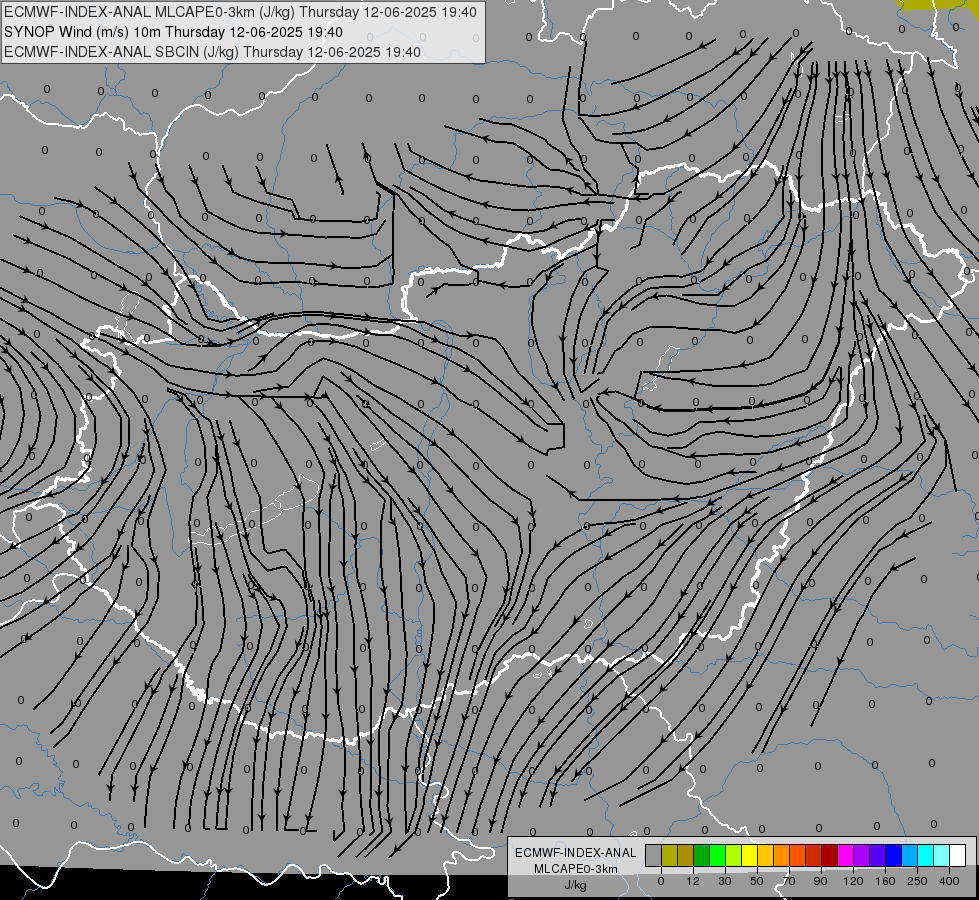Click the 120 value on legend scale
979x900 pixels.
(853, 881)
